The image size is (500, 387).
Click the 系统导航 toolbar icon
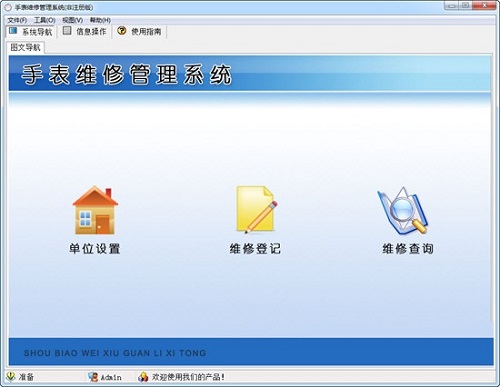13,31
